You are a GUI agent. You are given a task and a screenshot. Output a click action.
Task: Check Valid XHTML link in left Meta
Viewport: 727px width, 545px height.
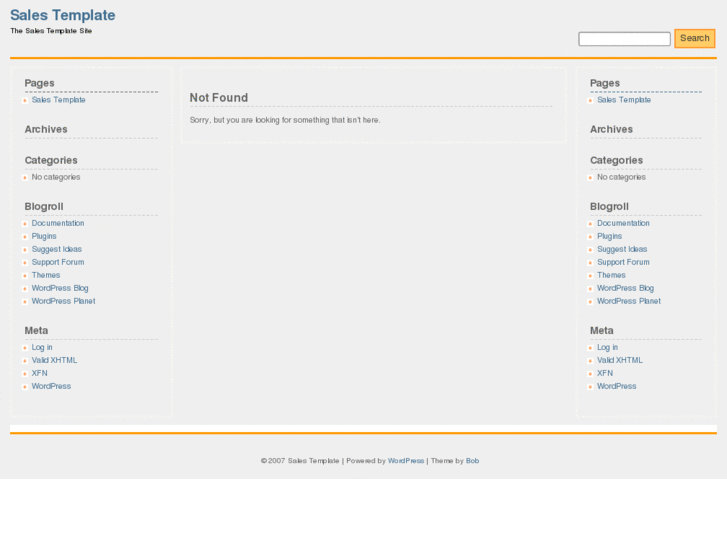click(x=54, y=360)
